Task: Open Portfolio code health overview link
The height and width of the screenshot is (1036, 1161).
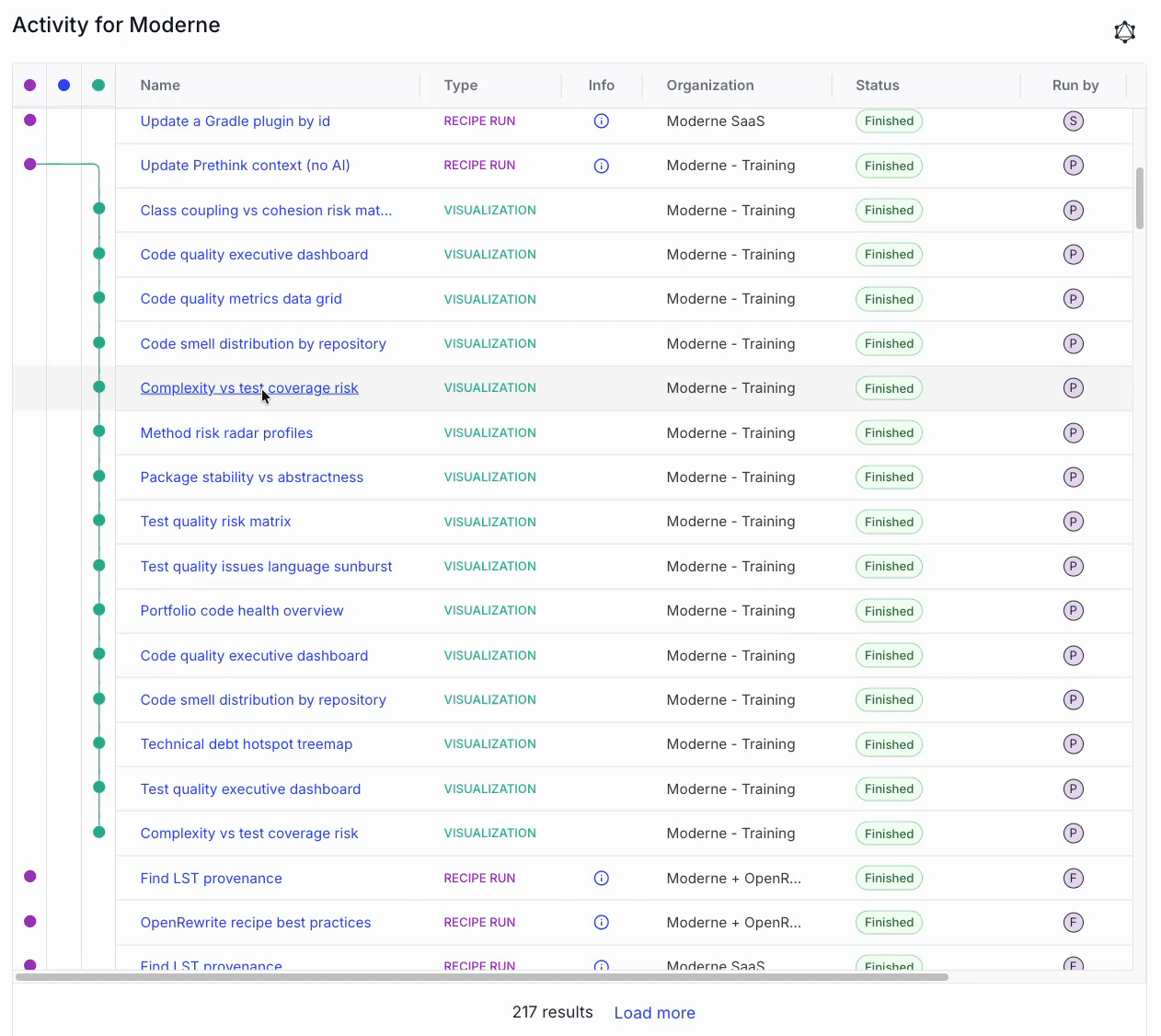Action: coord(242,611)
